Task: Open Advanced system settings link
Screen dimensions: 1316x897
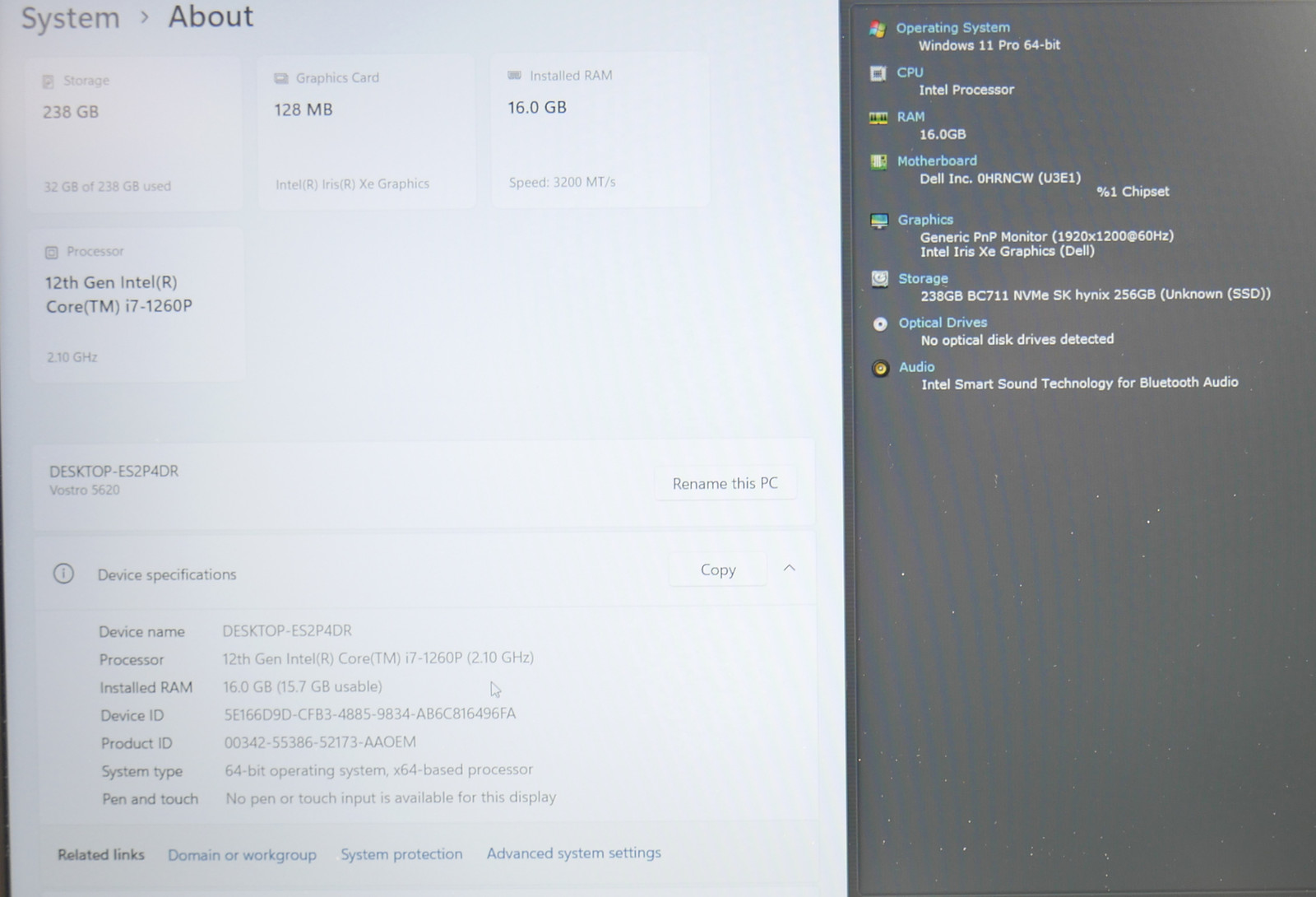Action: point(573,853)
